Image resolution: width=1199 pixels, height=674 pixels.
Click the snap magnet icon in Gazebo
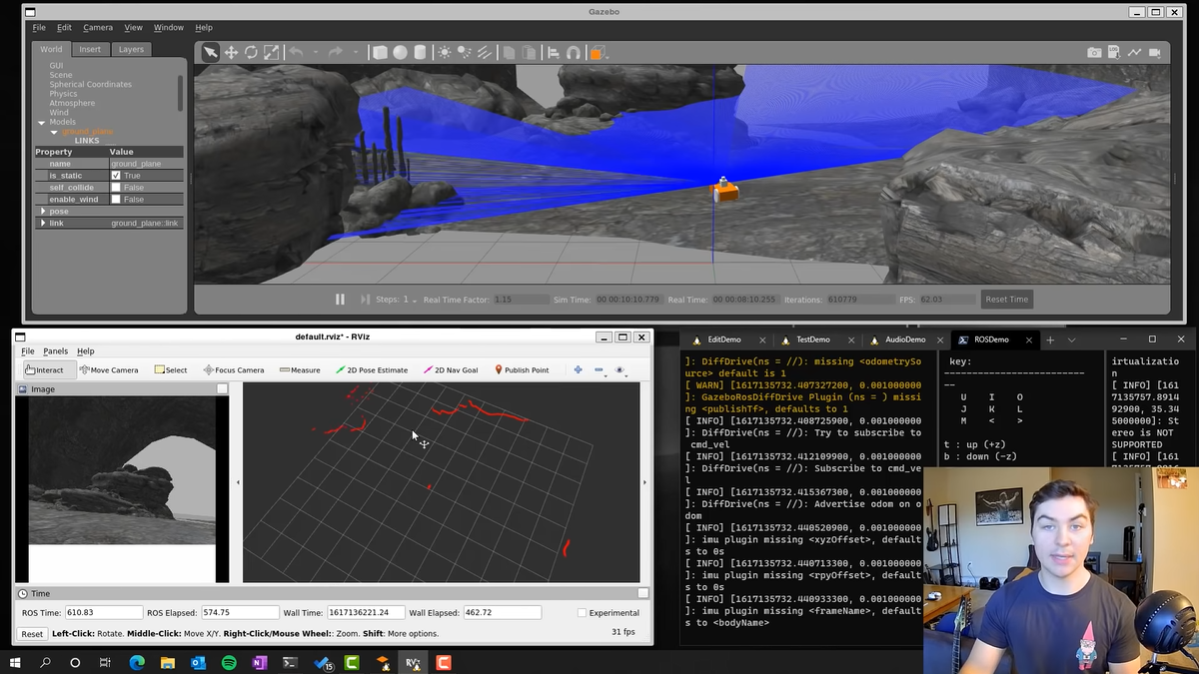pyautogui.click(x=573, y=53)
